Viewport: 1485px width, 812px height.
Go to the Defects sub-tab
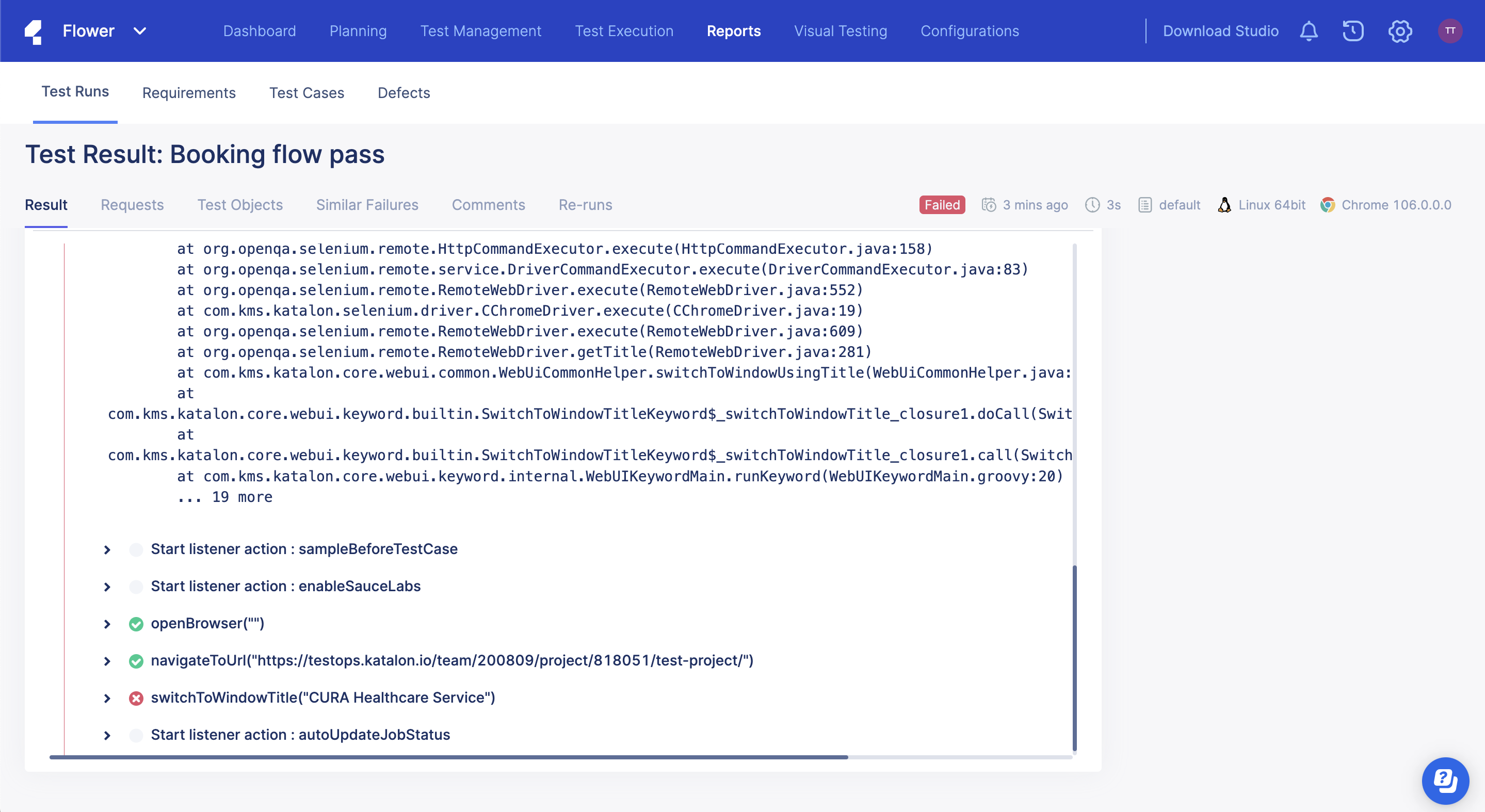[x=403, y=93]
